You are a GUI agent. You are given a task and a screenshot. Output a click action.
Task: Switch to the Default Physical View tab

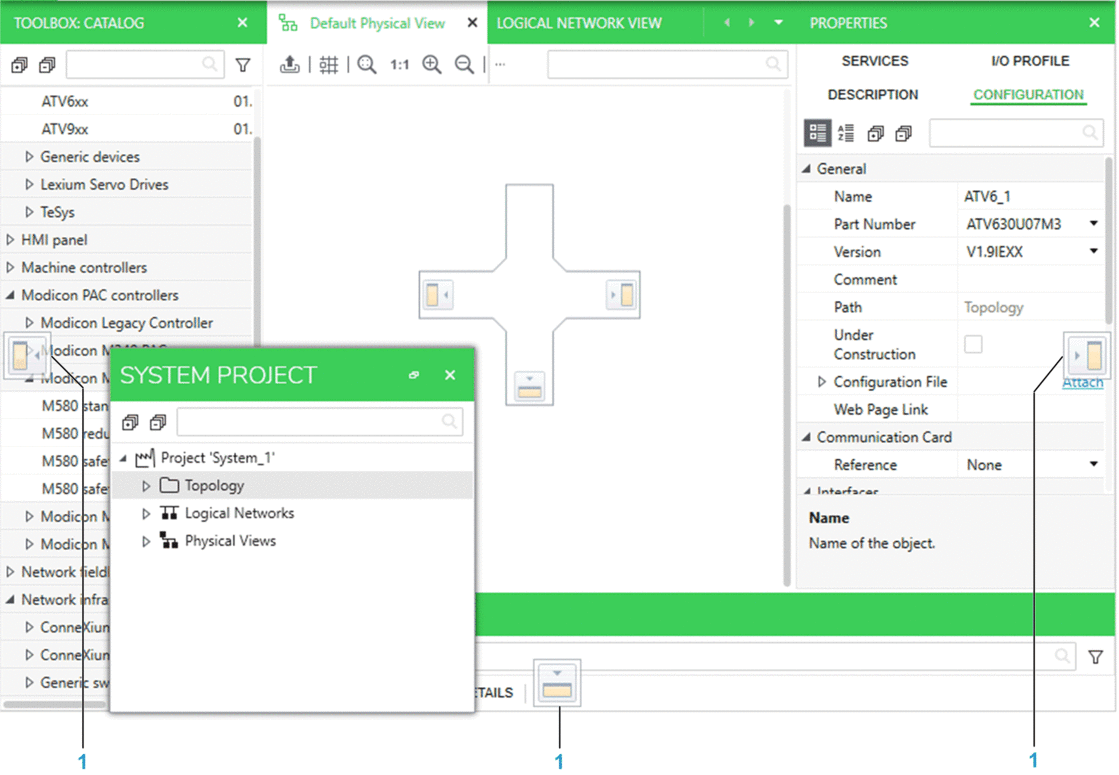coord(377,23)
